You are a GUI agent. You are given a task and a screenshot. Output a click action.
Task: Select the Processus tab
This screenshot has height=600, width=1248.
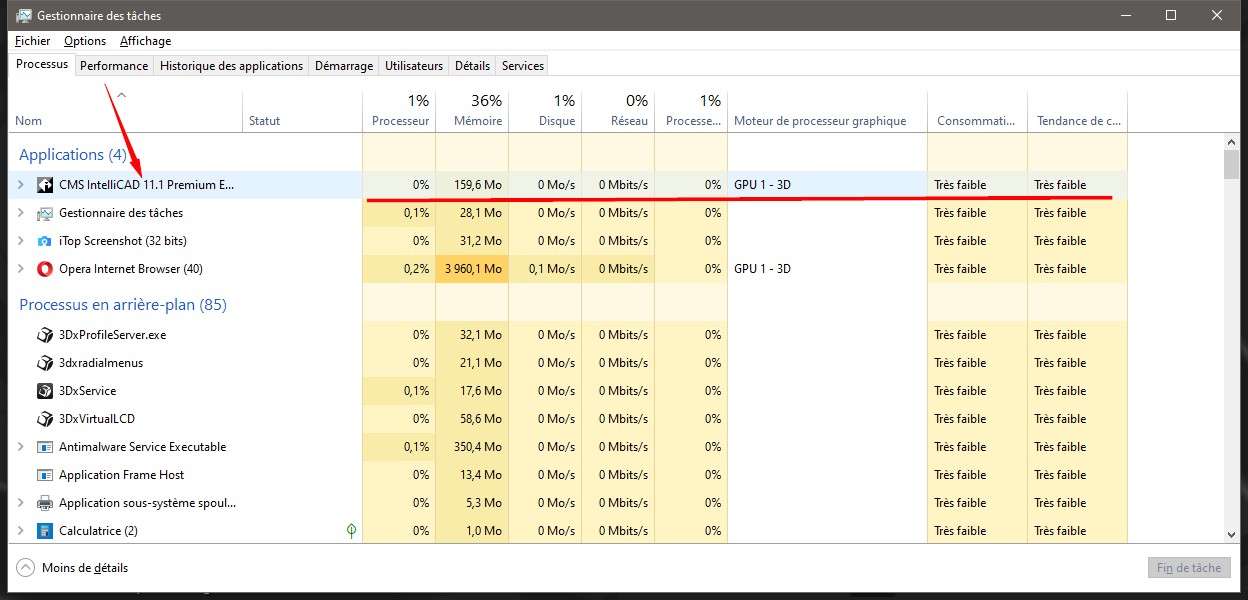click(x=42, y=64)
